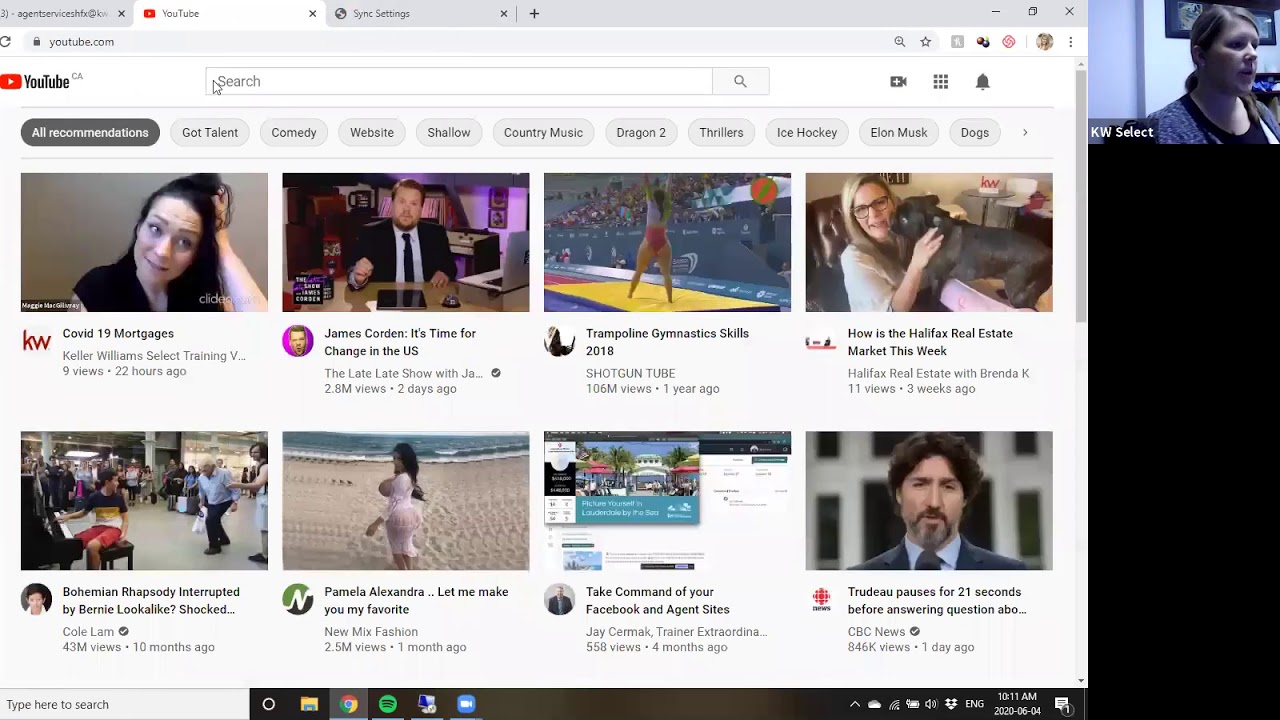1280x720 pixels.
Task: Select the Ice Hockey chip
Action: (807, 132)
